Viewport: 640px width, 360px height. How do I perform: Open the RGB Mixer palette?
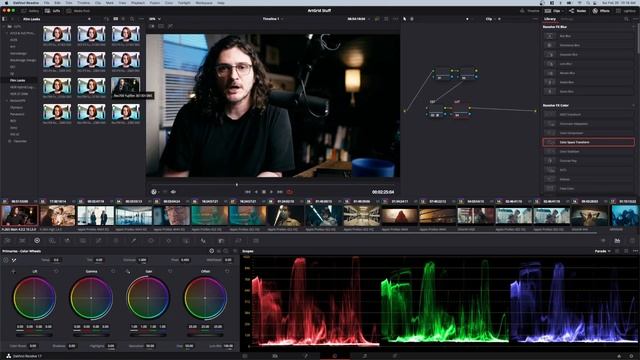click(x=67, y=241)
